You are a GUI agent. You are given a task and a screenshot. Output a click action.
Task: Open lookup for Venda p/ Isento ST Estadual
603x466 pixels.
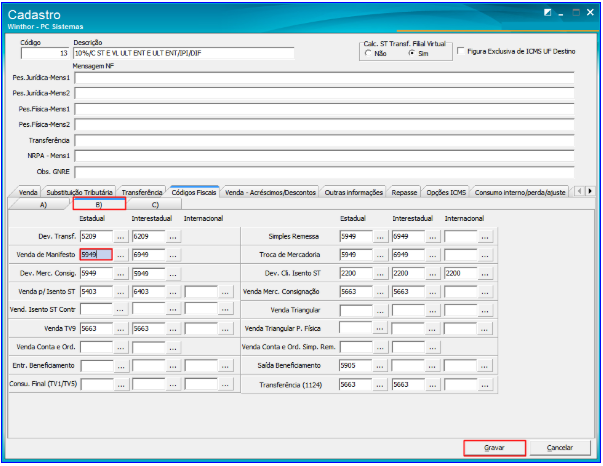click(x=121, y=292)
